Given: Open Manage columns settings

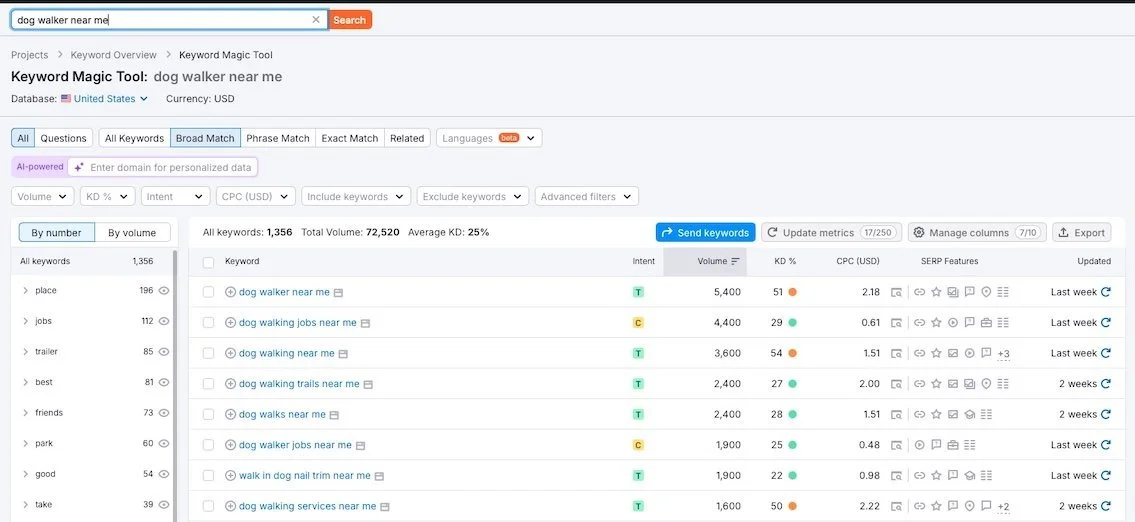Looking at the screenshot, I should [x=977, y=232].
